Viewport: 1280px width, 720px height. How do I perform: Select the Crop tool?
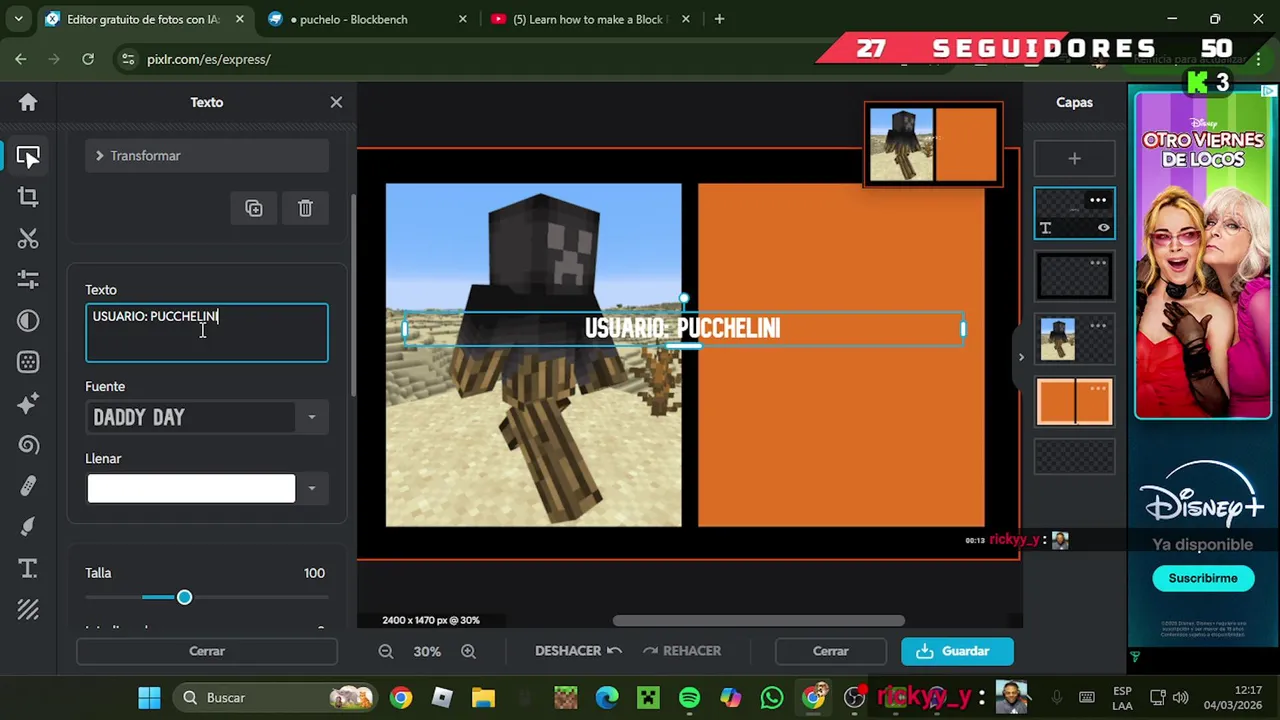pos(28,197)
